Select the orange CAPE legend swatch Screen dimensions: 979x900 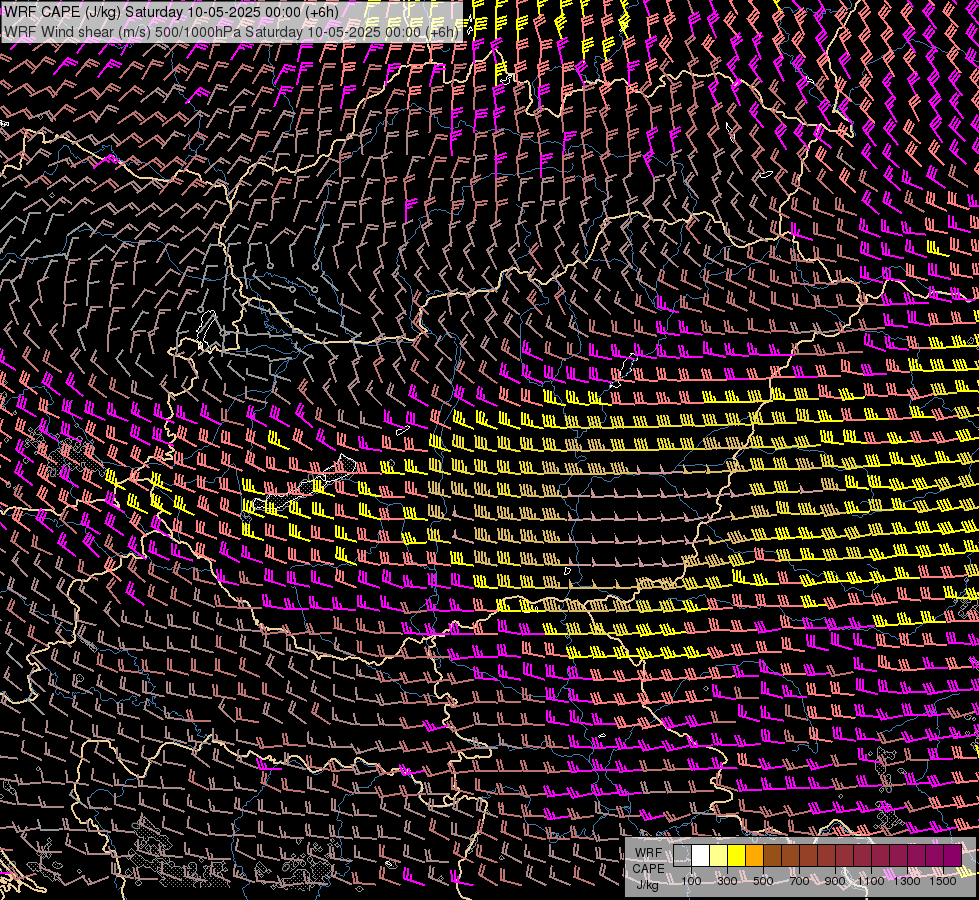tap(755, 855)
